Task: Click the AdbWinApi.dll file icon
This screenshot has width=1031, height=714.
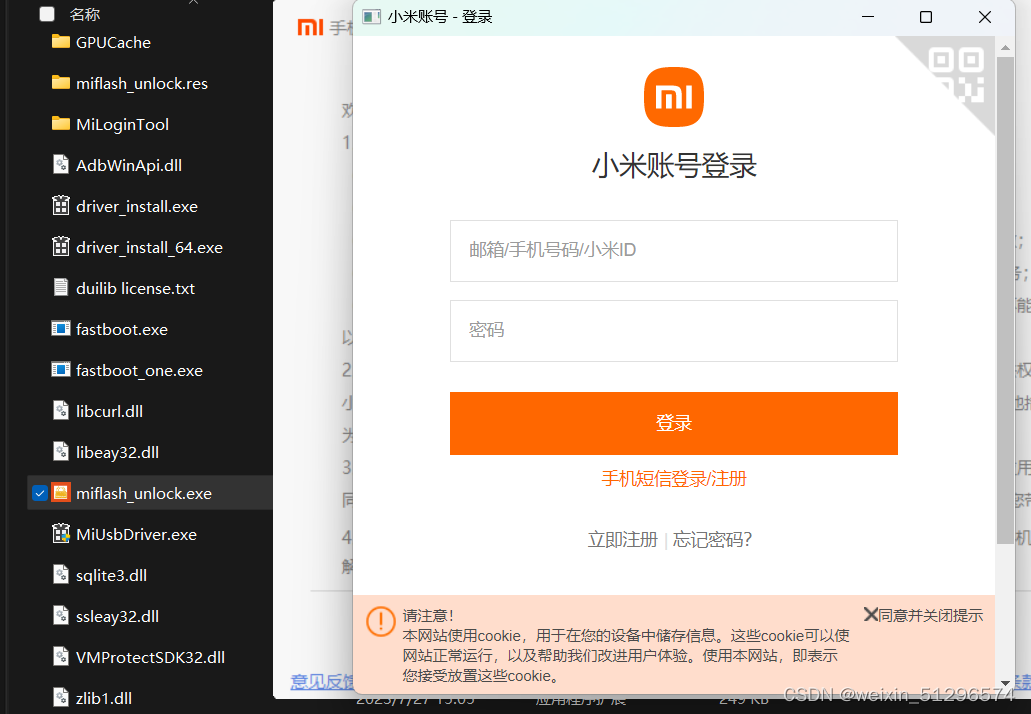Action: [x=60, y=164]
